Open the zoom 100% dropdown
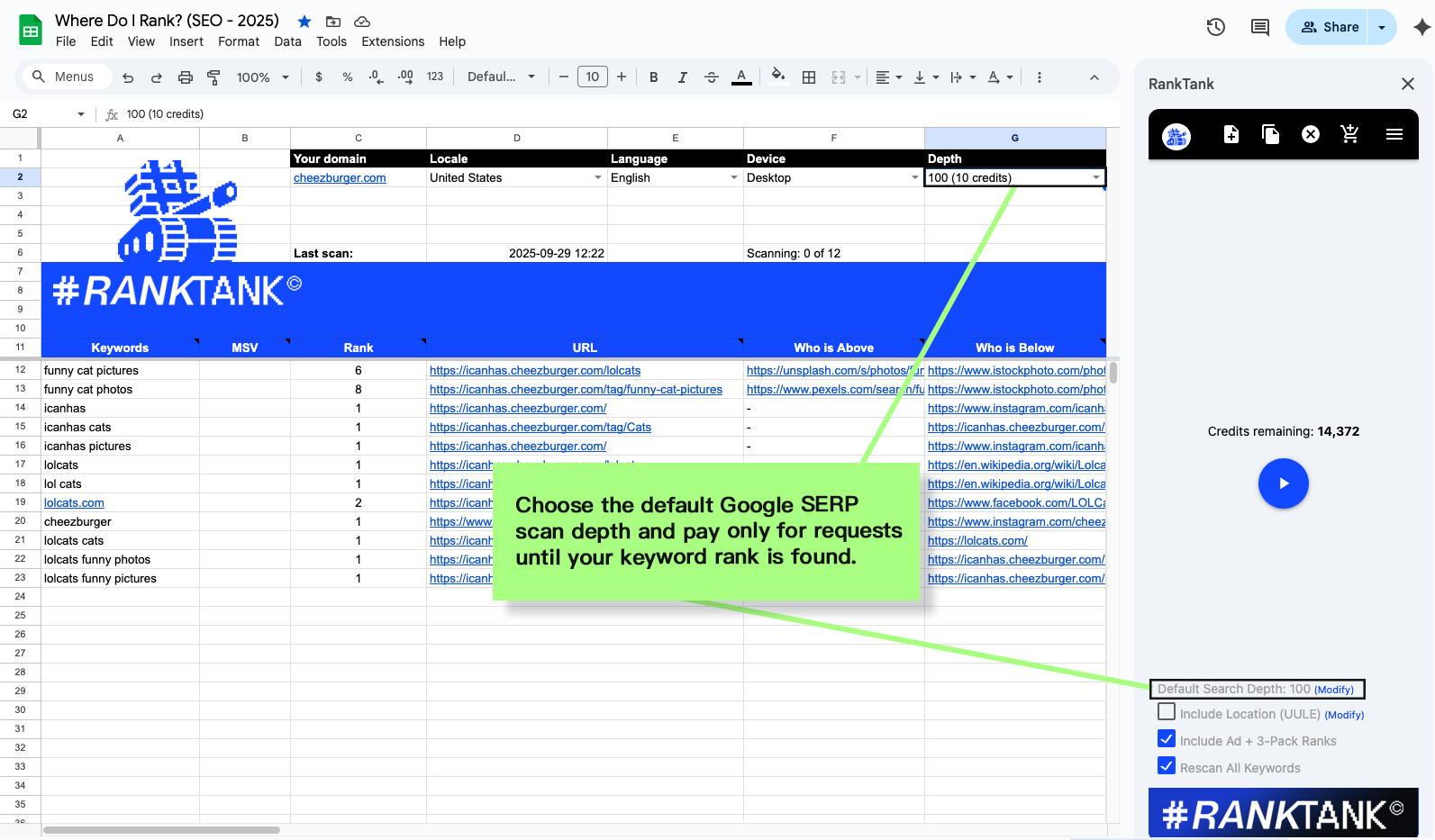This screenshot has width=1435, height=840. pos(262,77)
